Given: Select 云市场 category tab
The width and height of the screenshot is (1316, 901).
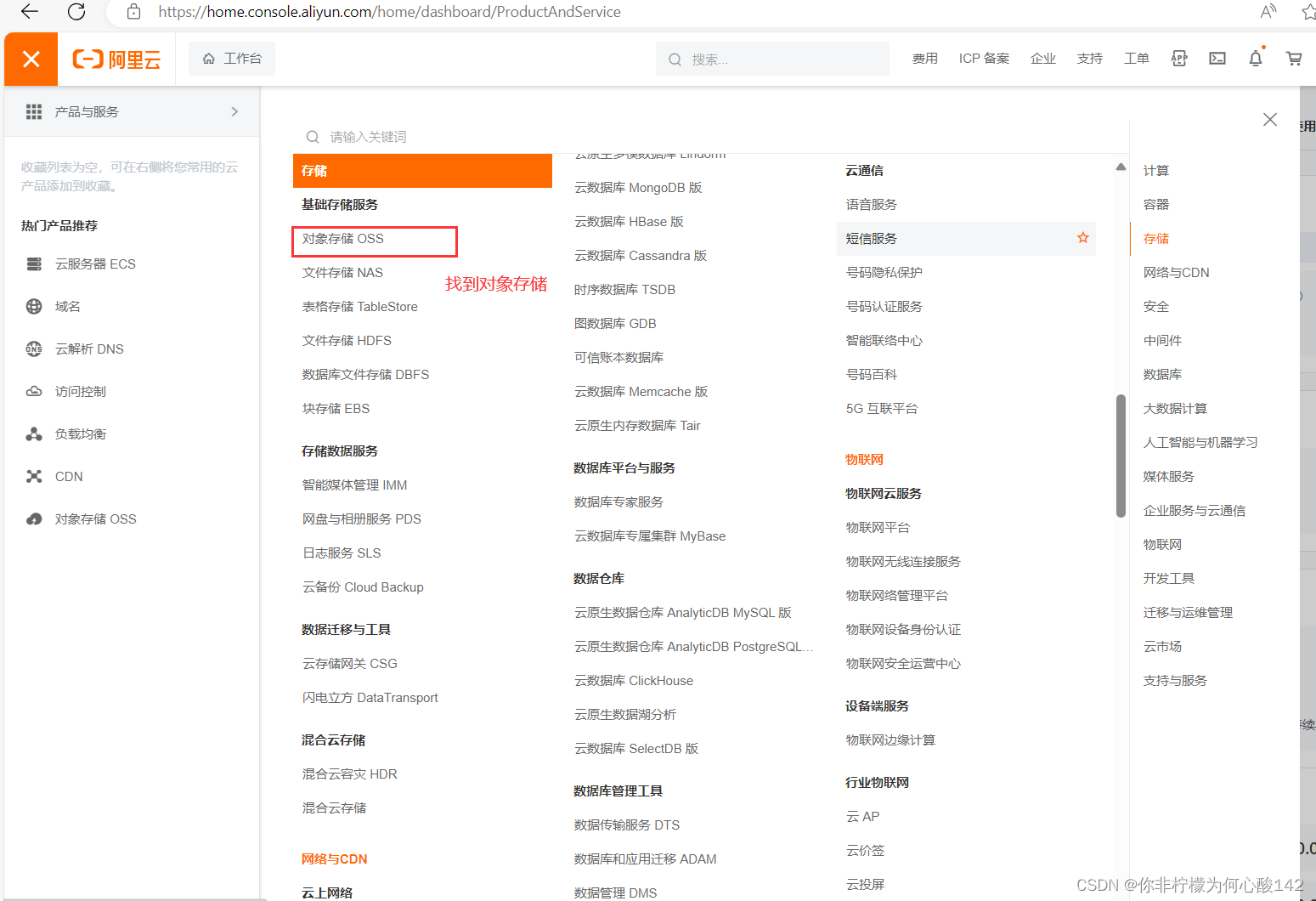Looking at the screenshot, I should tap(1162, 647).
